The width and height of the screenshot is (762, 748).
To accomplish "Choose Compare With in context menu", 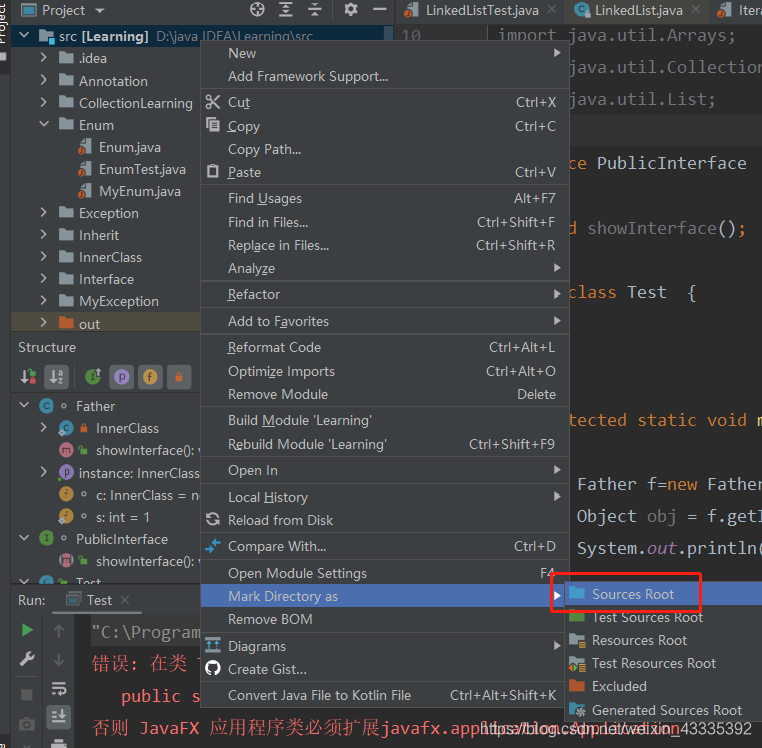I will [x=384, y=546].
